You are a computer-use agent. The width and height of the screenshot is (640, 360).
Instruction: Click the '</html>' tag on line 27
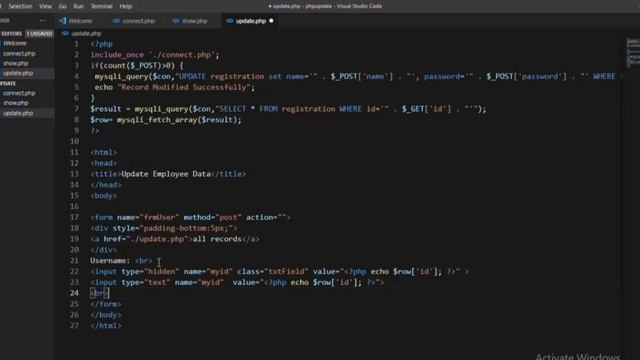[106, 325]
